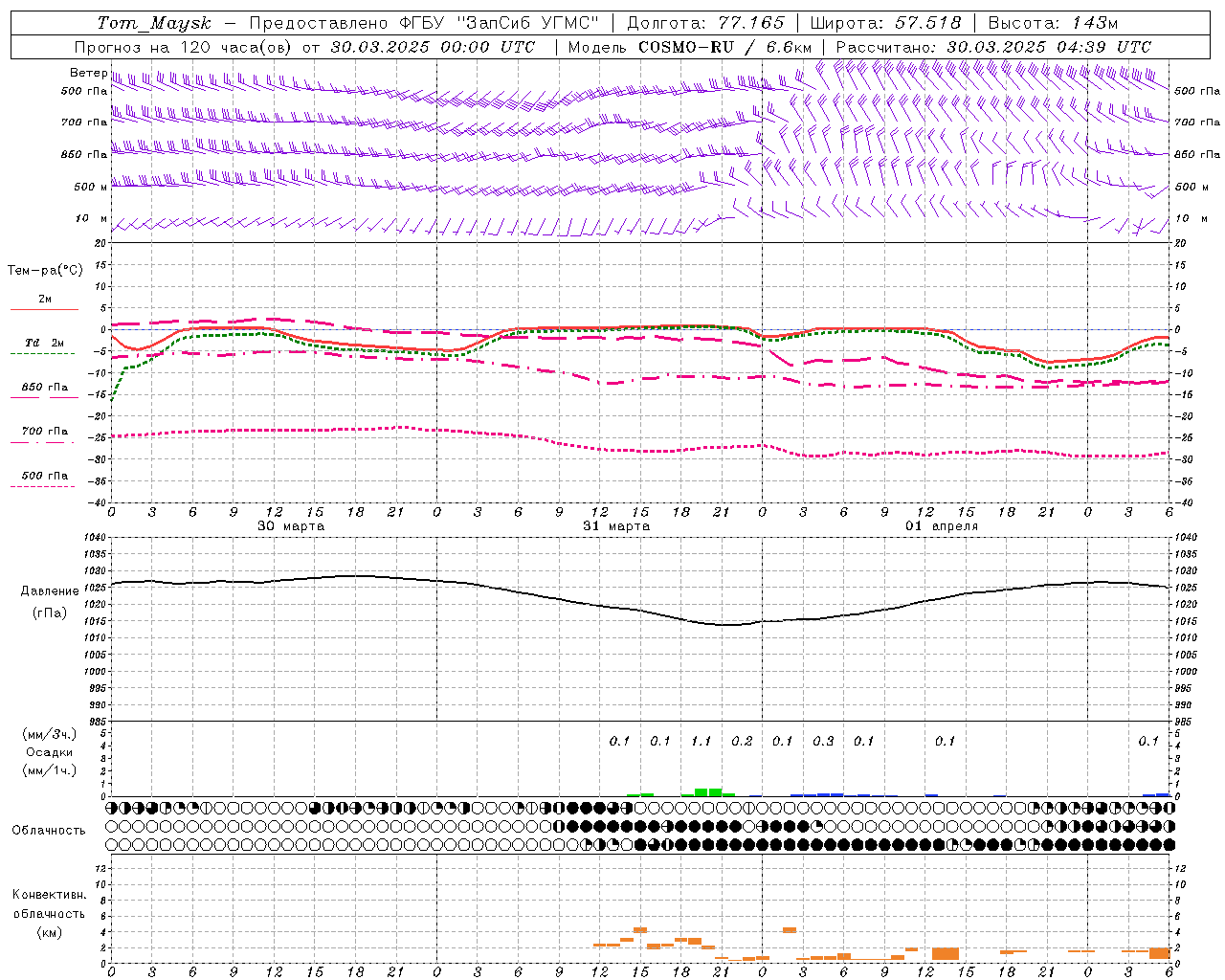Select the Осадки precipitation label
Viewport: 1225px width, 980px height.
coord(50,753)
